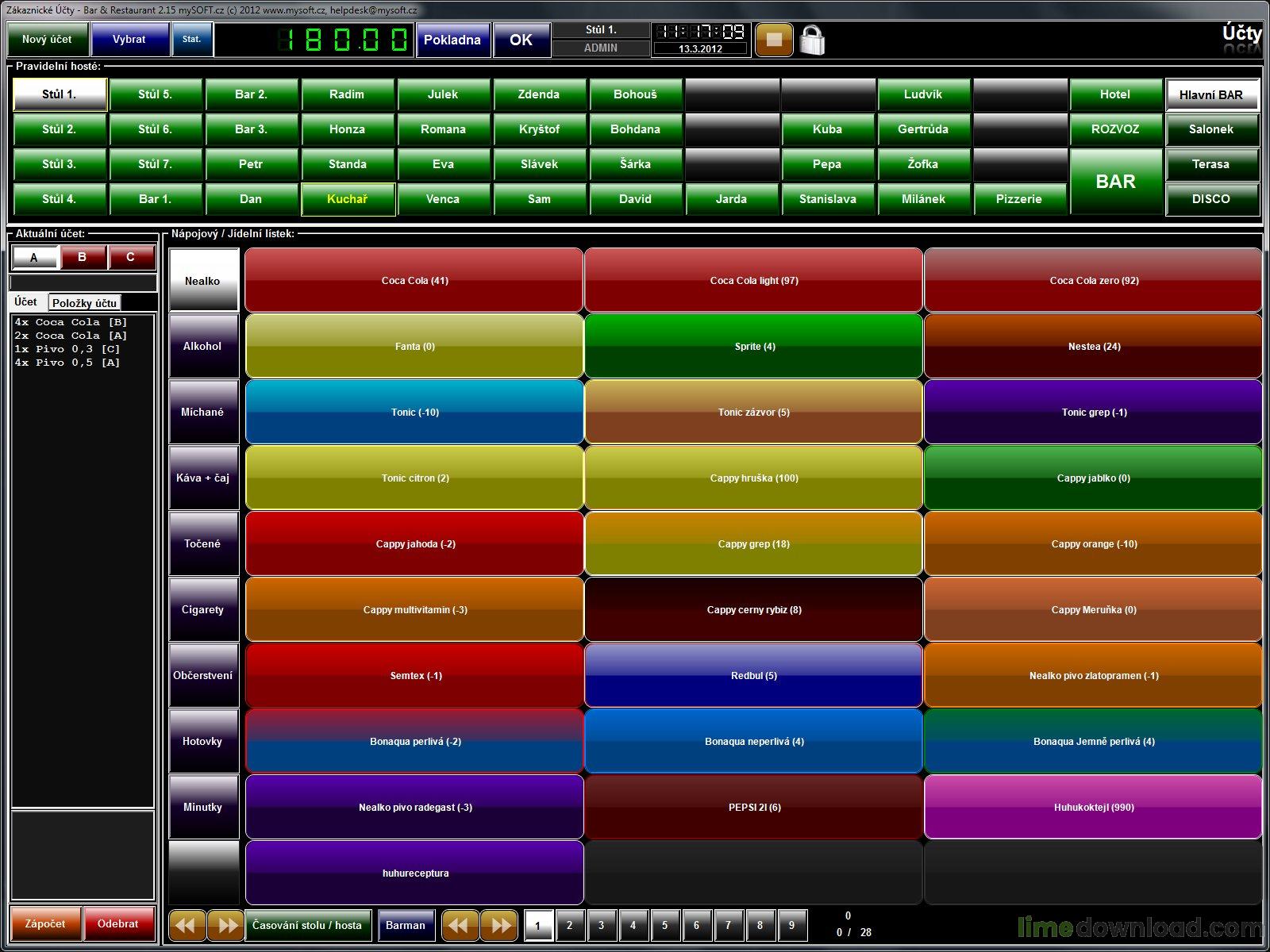Click forward arrows beside page 1 button
Image resolution: width=1270 pixels, height=952 pixels.
500,925
